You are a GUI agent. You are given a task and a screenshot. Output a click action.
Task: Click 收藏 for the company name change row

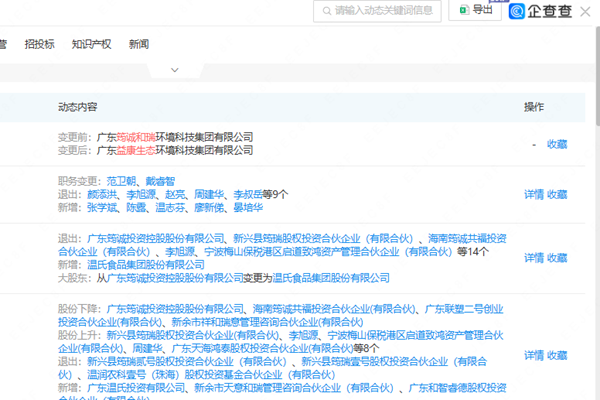click(557, 144)
